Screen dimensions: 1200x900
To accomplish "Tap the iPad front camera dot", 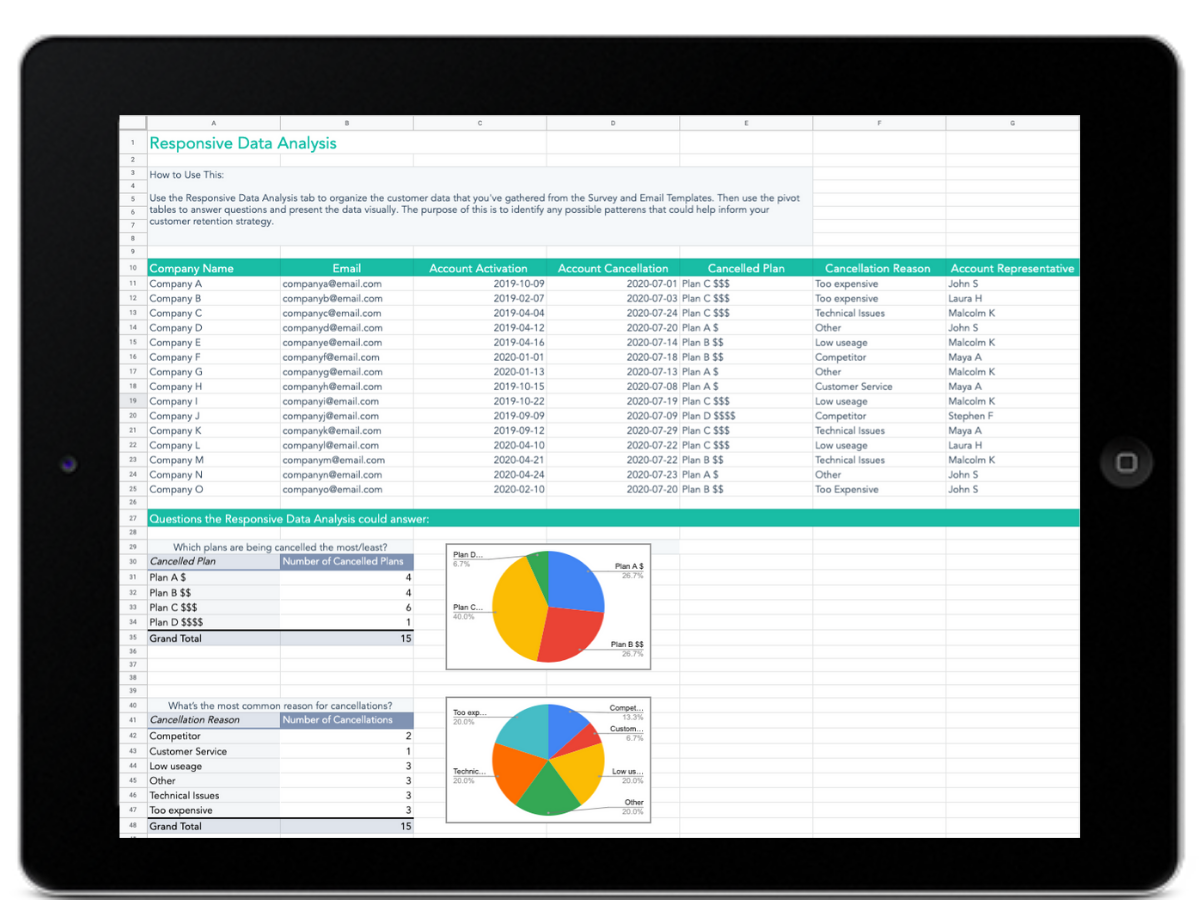I will [x=67, y=464].
